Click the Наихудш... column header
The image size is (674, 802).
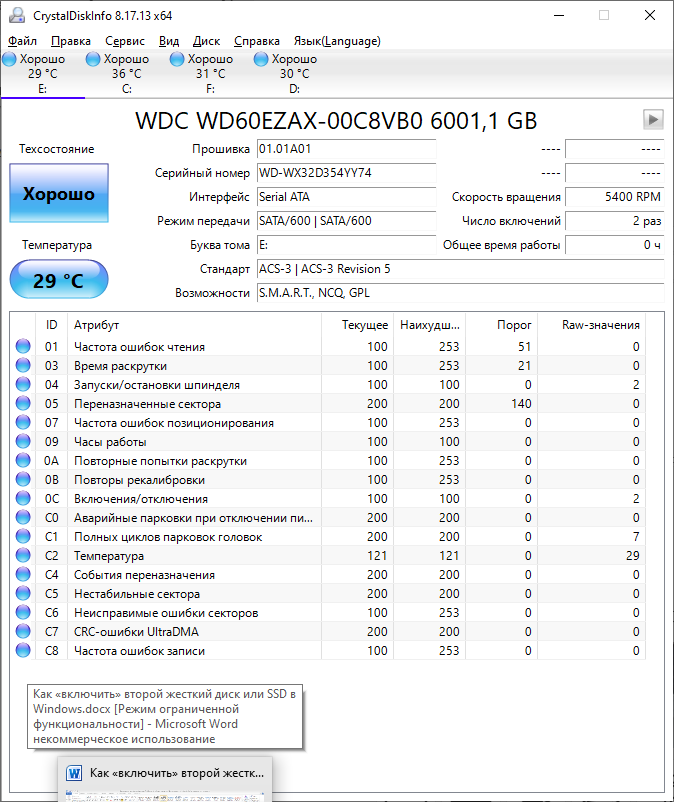pos(430,325)
